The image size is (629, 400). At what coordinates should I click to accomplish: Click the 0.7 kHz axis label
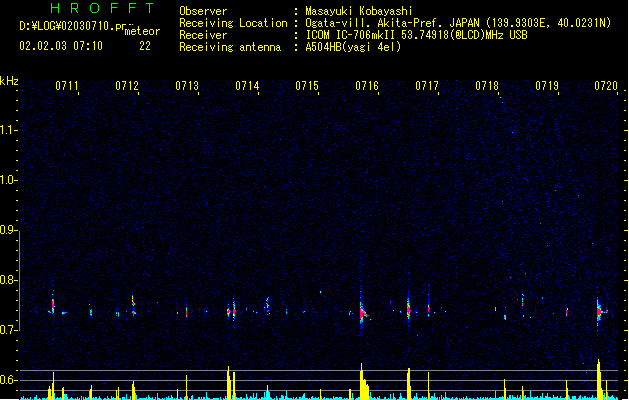pyautogui.click(x=8, y=330)
